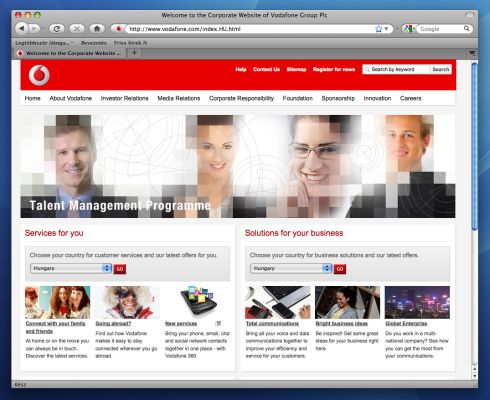Open the Investor Relations menu
Screen dimensions: 490x400
pos(124,98)
